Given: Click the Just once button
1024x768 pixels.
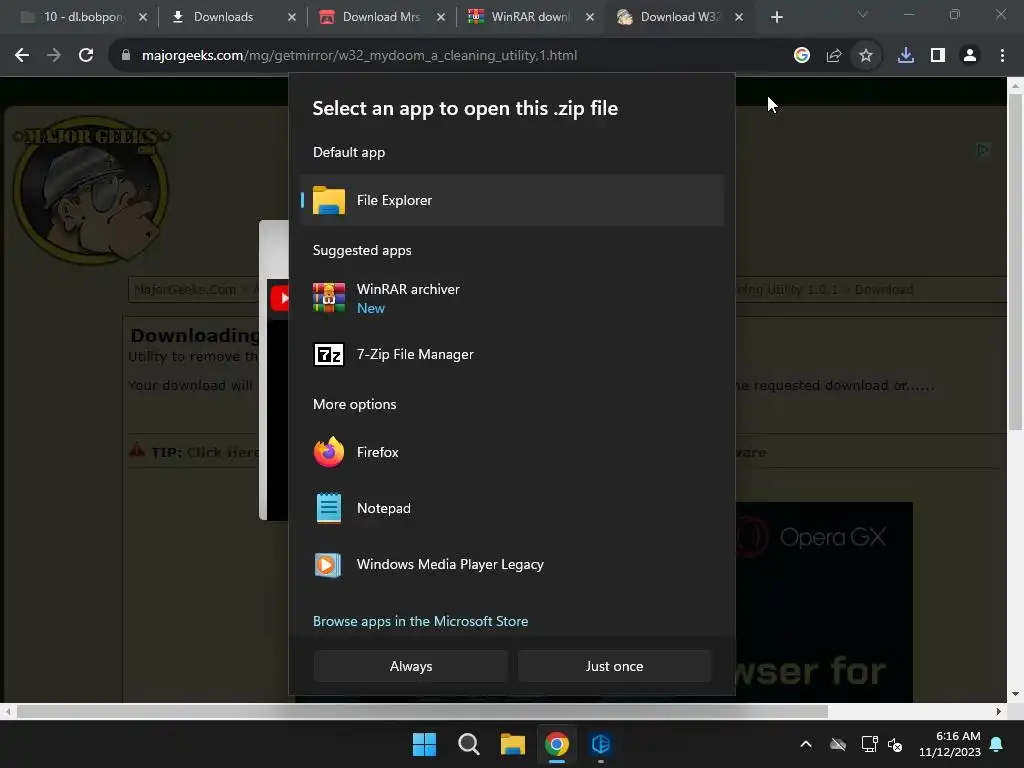Looking at the screenshot, I should 615,666.
